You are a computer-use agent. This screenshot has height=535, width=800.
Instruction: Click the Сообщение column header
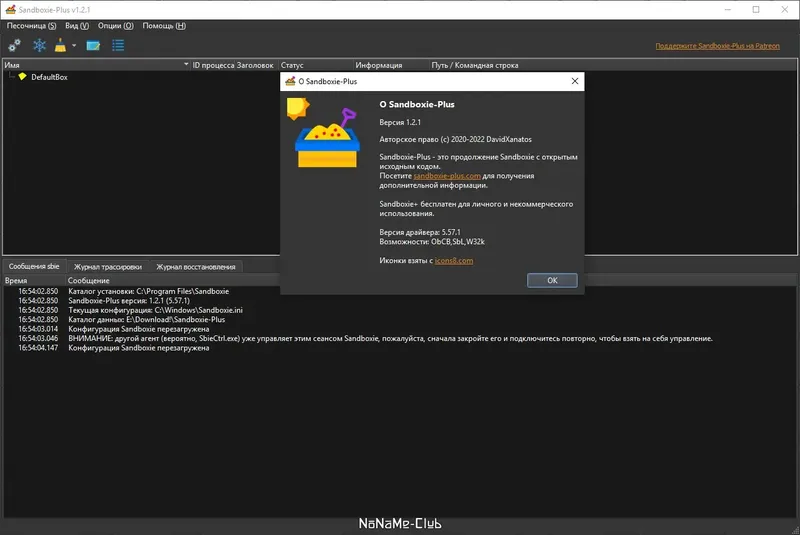pyautogui.click(x=88, y=281)
